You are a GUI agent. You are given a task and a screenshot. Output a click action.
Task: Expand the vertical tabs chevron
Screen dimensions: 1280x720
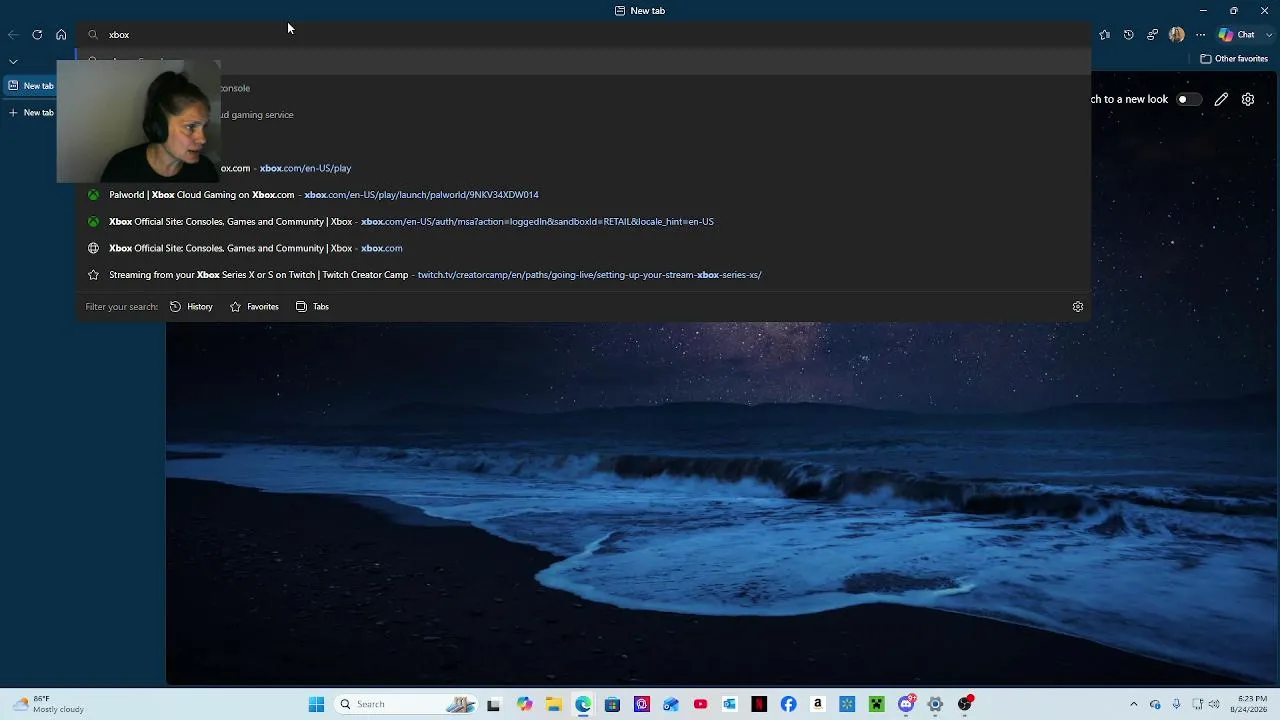[x=13, y=61]
